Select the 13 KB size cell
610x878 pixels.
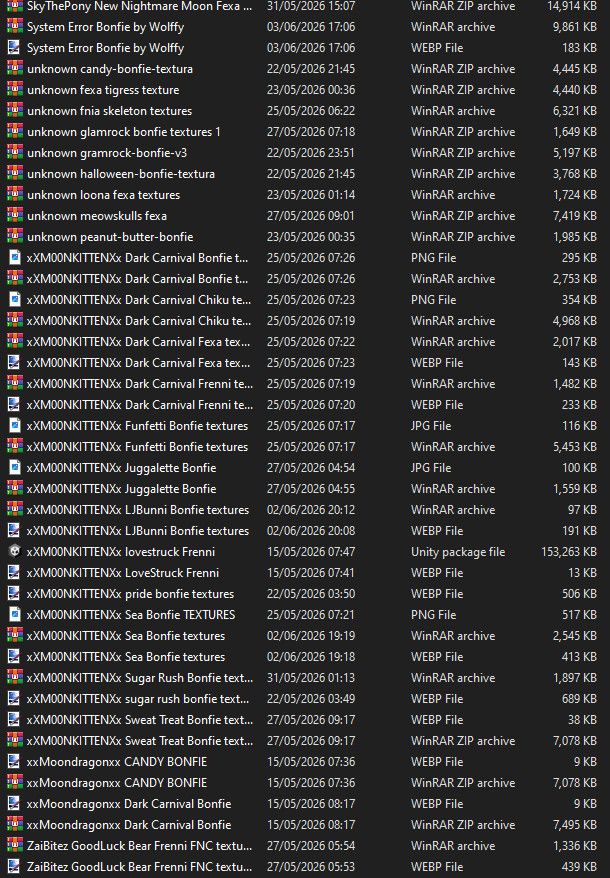(584, 572)
